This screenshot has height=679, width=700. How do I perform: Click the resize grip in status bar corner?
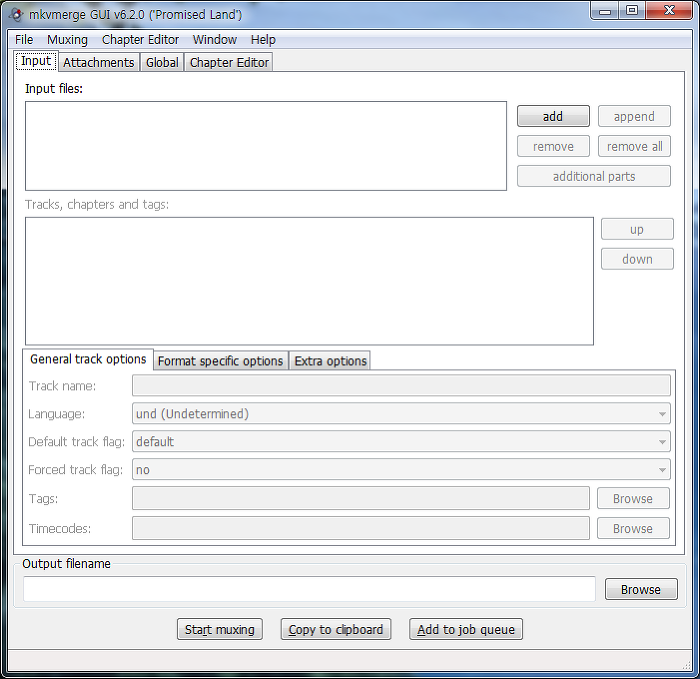point(687,665)
